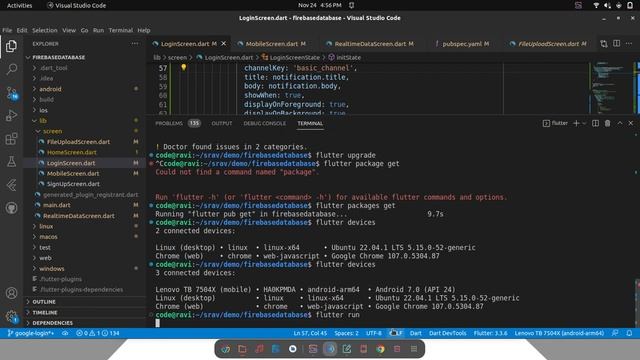Kill terminal with the trash icon

point(607,123)
